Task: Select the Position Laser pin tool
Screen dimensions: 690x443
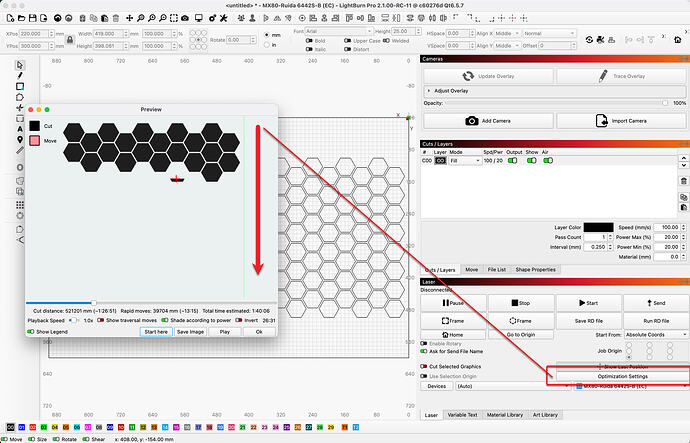Action: pos(19,139)
